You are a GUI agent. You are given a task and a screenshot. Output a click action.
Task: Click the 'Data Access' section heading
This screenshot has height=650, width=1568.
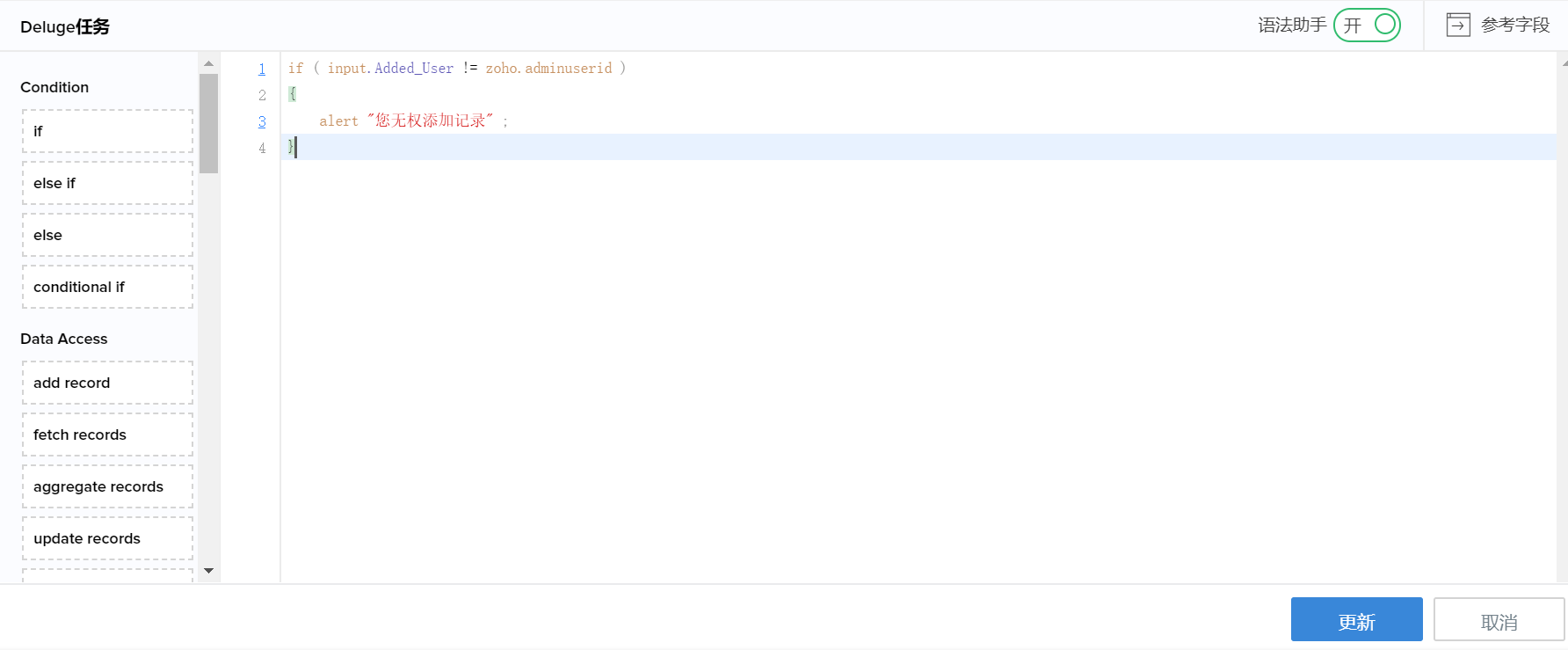click(64, 339)
